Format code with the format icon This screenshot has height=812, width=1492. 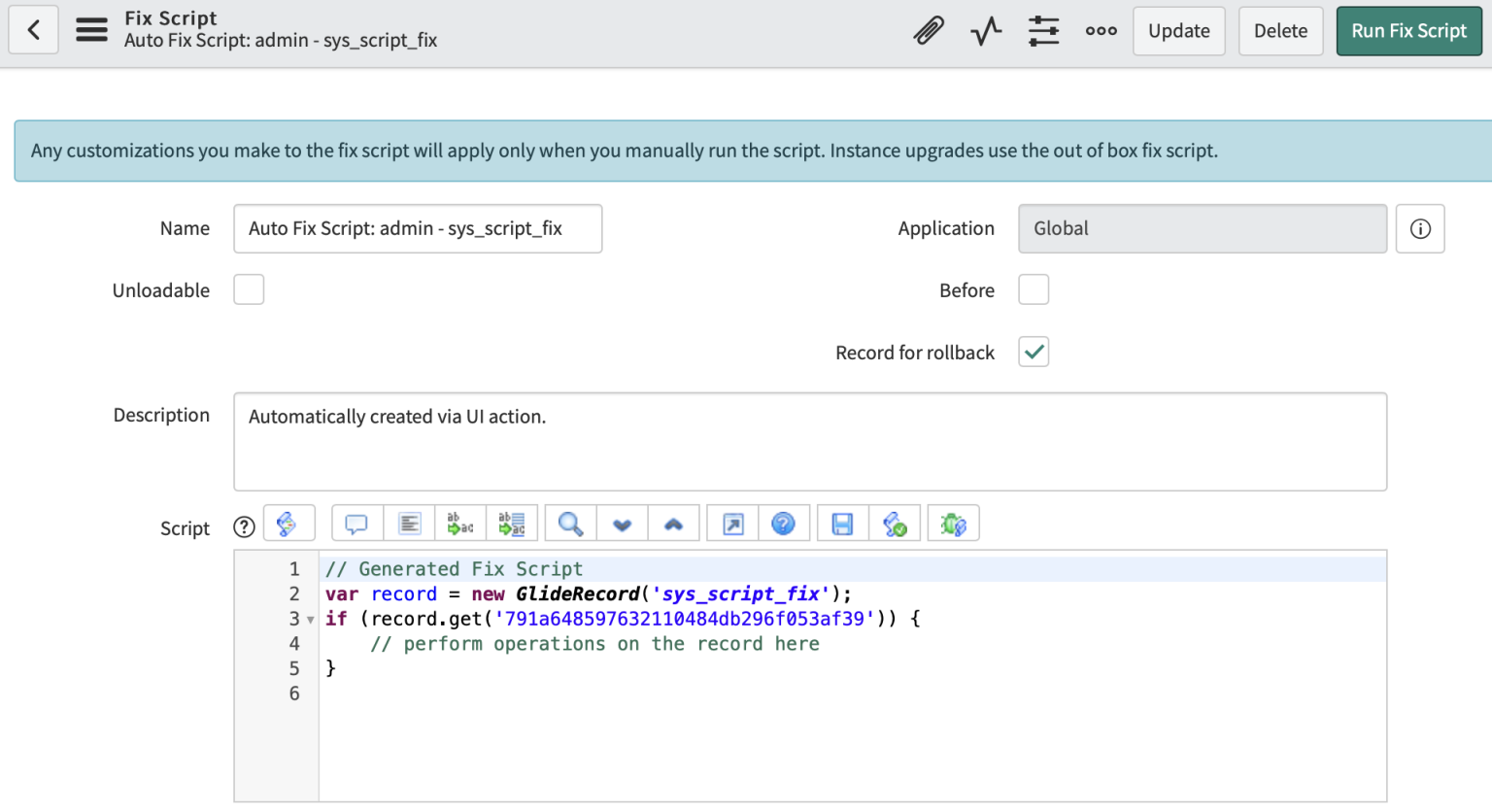tap(408, 523)
